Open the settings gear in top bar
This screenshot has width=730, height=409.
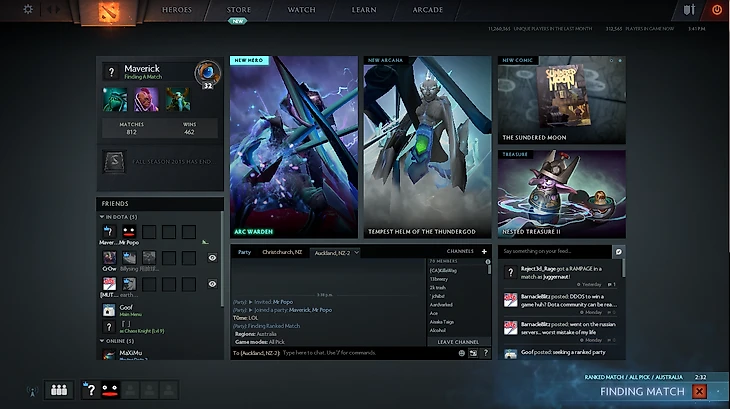pos(28,9)
